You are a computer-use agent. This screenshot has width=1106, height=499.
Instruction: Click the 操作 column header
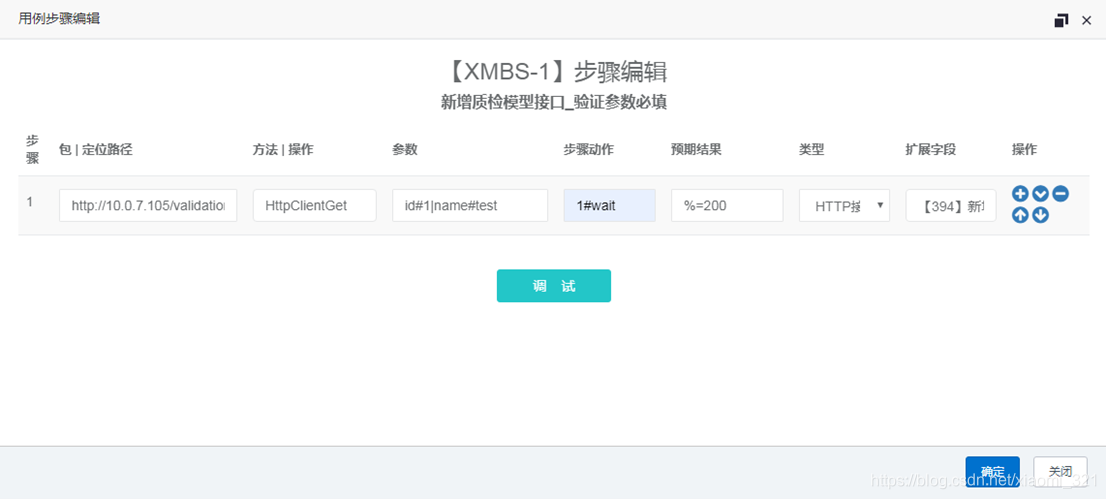click(x=1025, y=150)
